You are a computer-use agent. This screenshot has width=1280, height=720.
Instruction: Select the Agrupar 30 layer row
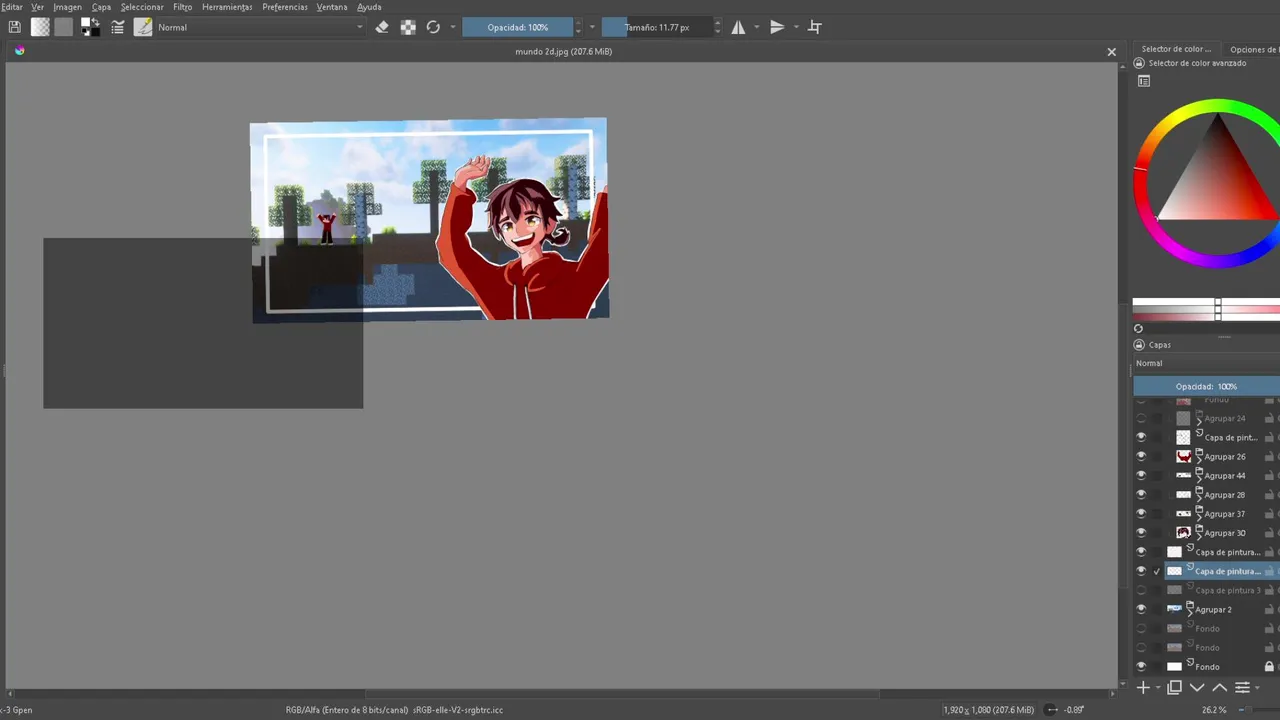point(1221,533)
